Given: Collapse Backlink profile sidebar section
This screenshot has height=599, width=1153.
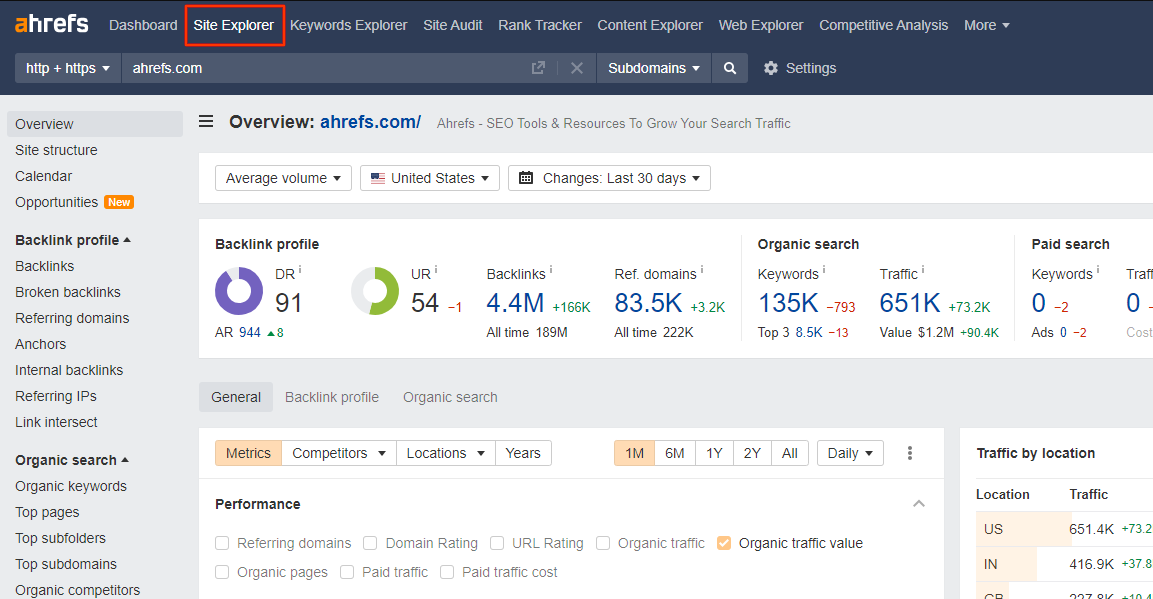Looking at the screenshot, I should click(73, 240).
